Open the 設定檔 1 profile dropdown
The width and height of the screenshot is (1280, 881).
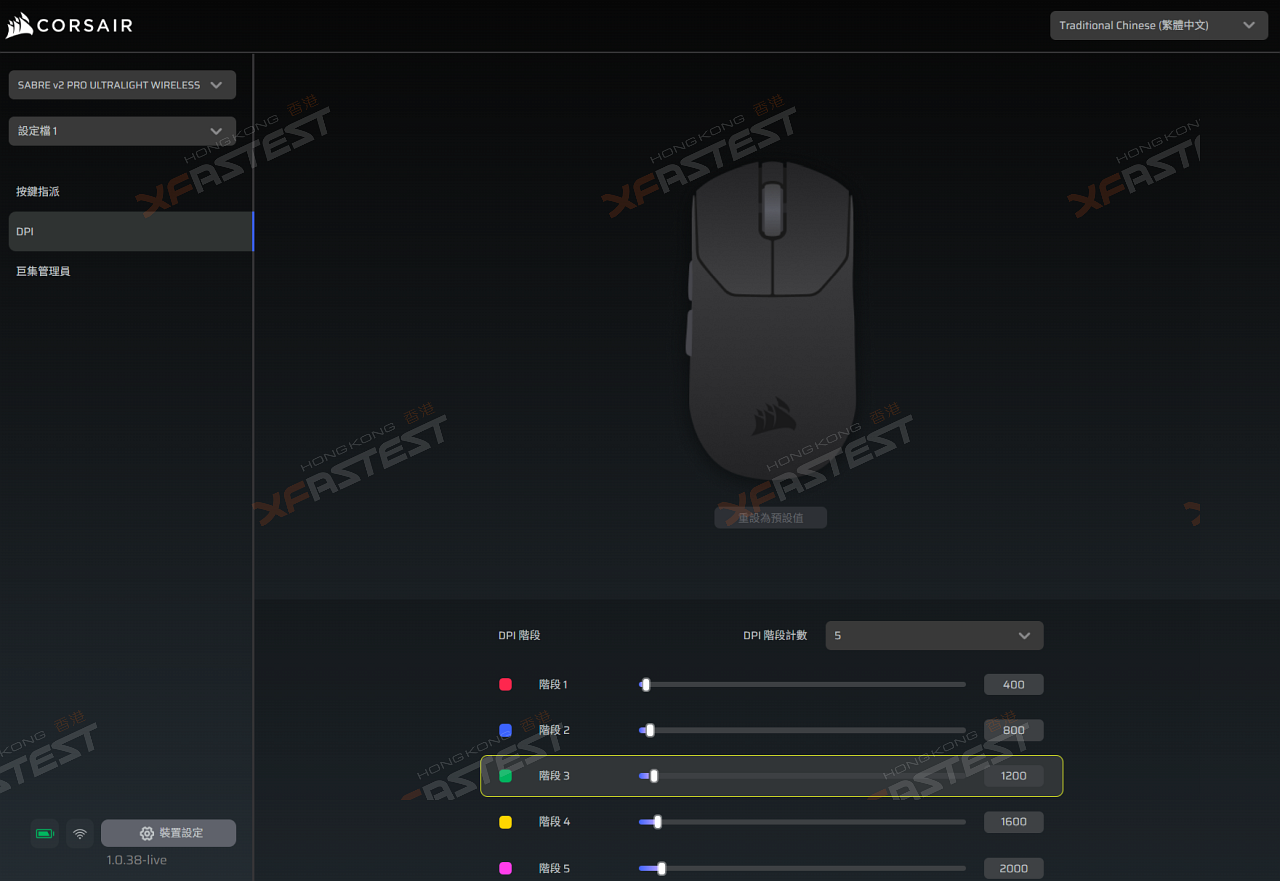122,131
